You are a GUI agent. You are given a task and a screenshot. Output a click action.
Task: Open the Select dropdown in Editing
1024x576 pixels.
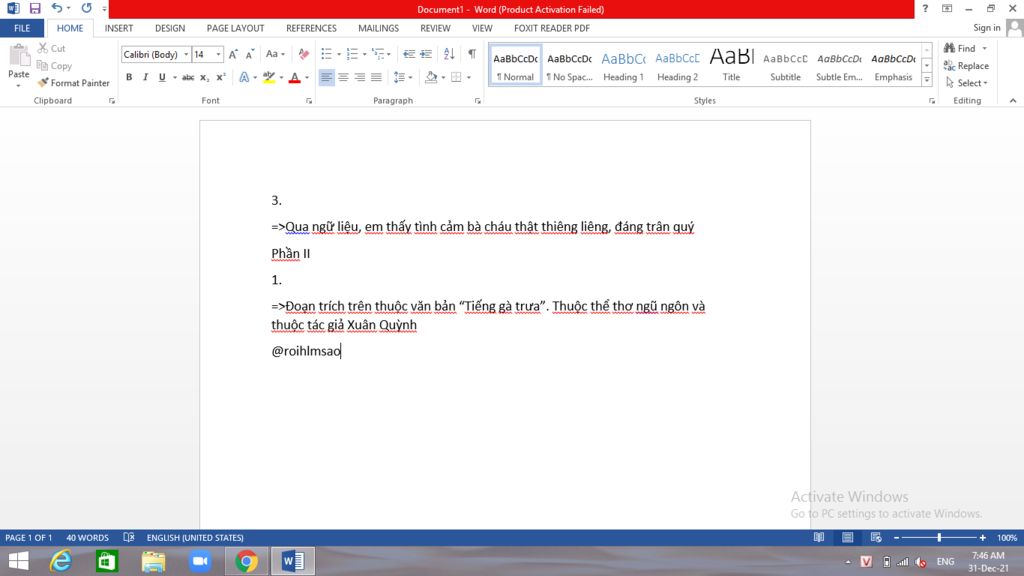pos(967,83)
